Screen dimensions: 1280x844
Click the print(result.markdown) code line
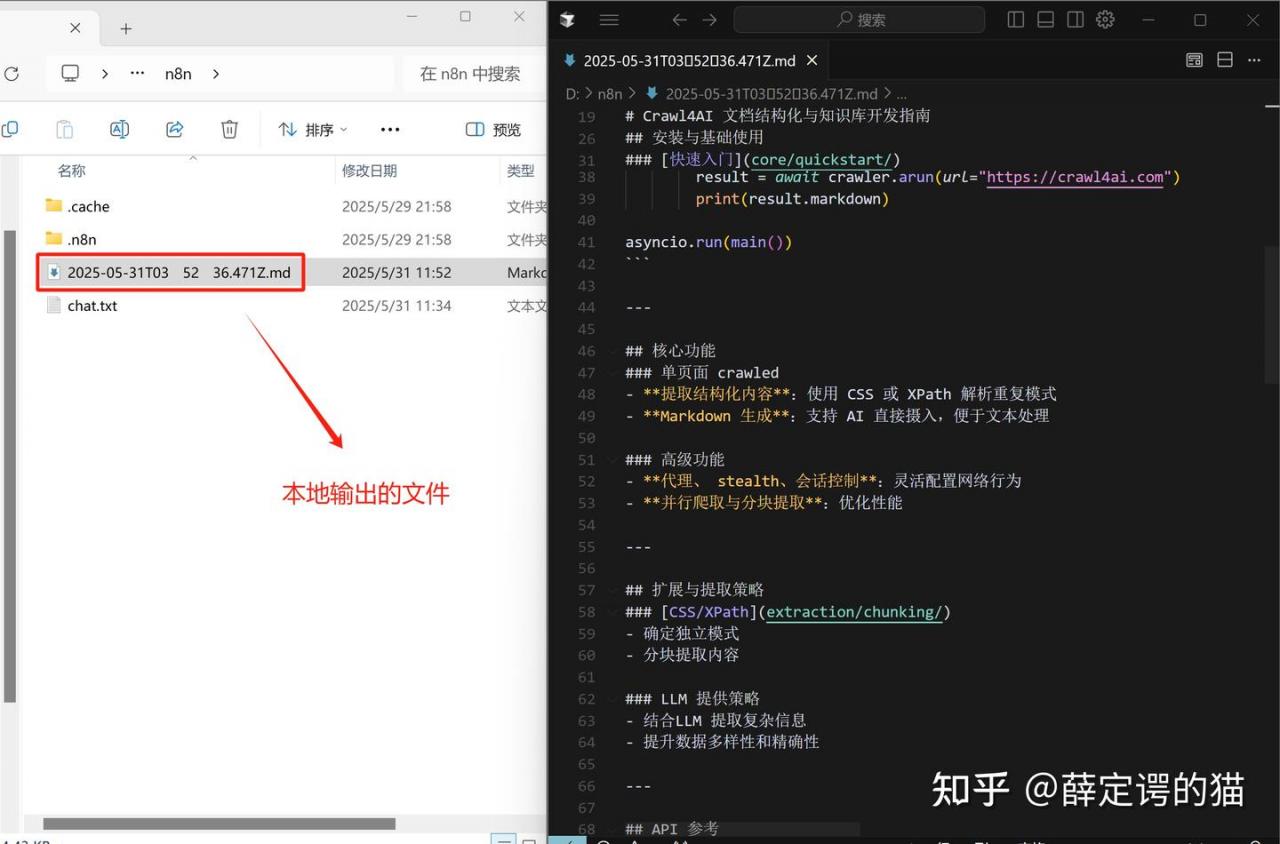[792, 199]
